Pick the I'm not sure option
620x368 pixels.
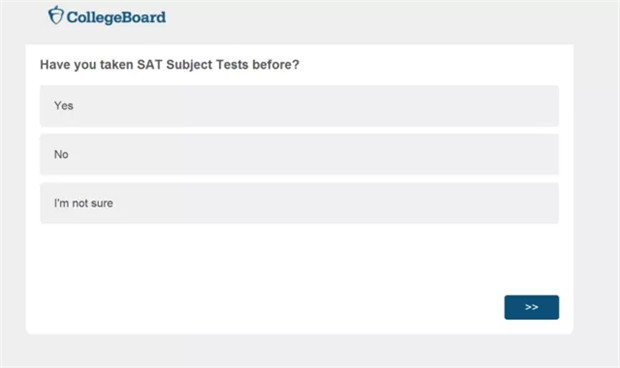299,203
